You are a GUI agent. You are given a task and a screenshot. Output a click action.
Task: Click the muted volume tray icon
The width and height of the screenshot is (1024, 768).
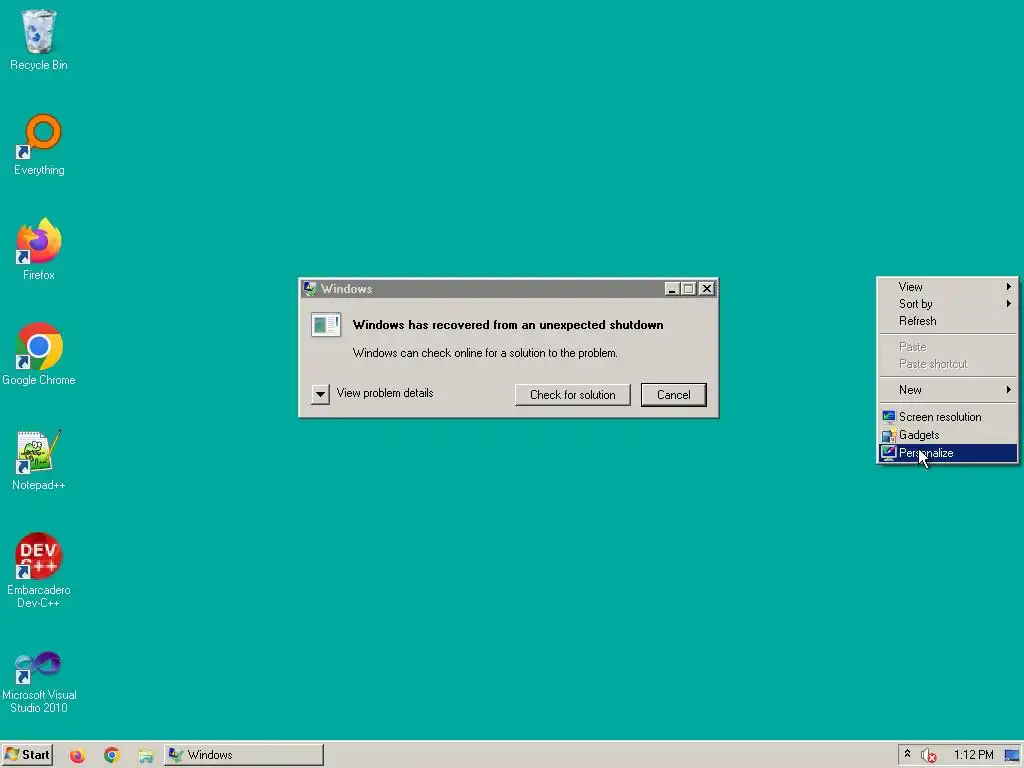929,755
